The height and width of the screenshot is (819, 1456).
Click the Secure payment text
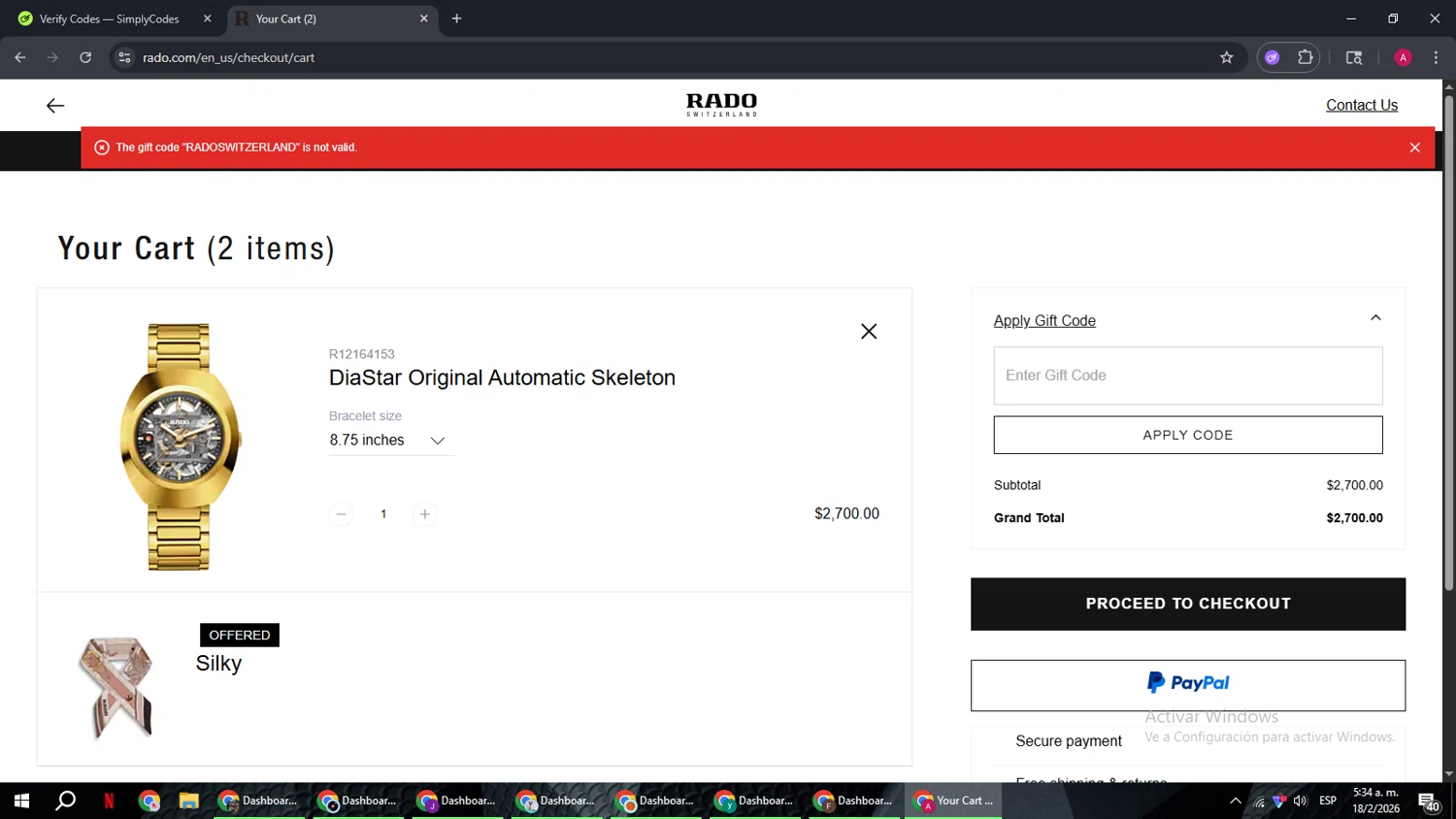point(1069,741)
